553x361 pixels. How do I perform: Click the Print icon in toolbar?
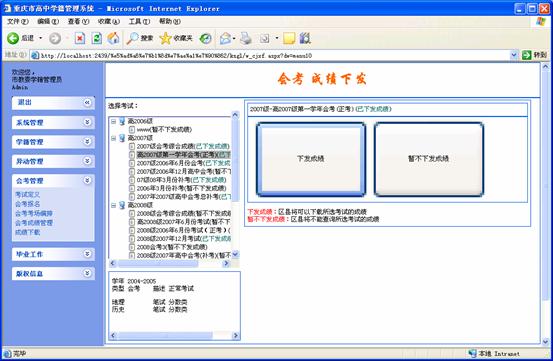coord(246,38)
